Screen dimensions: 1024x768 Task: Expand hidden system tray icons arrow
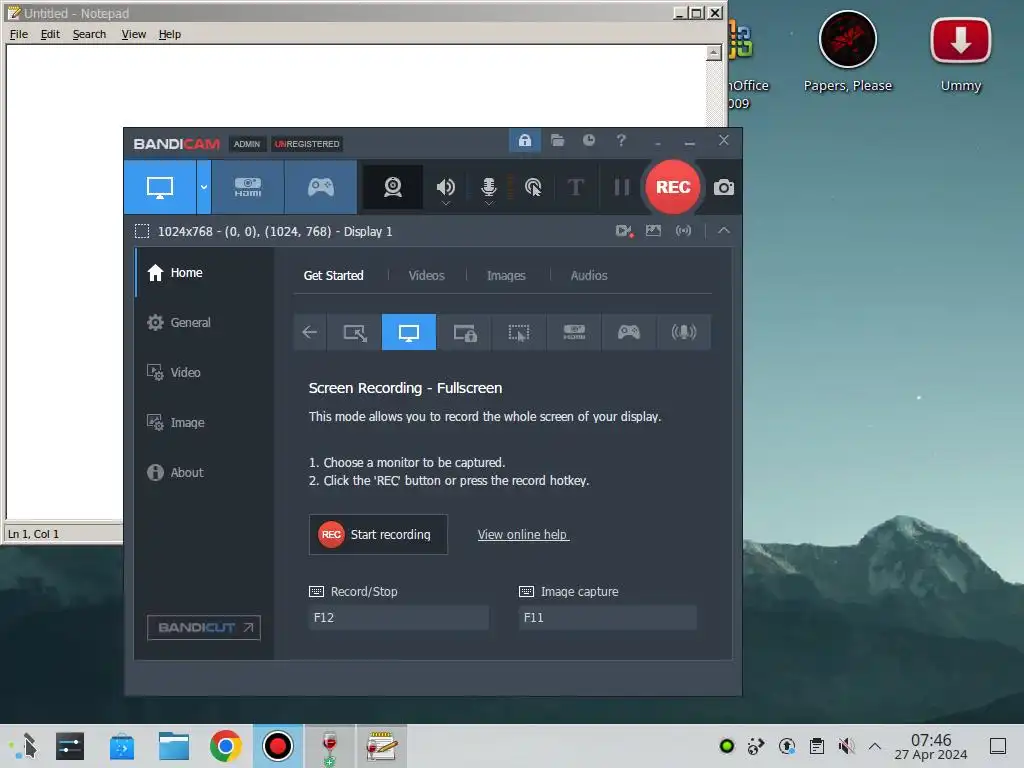(875, 746)
